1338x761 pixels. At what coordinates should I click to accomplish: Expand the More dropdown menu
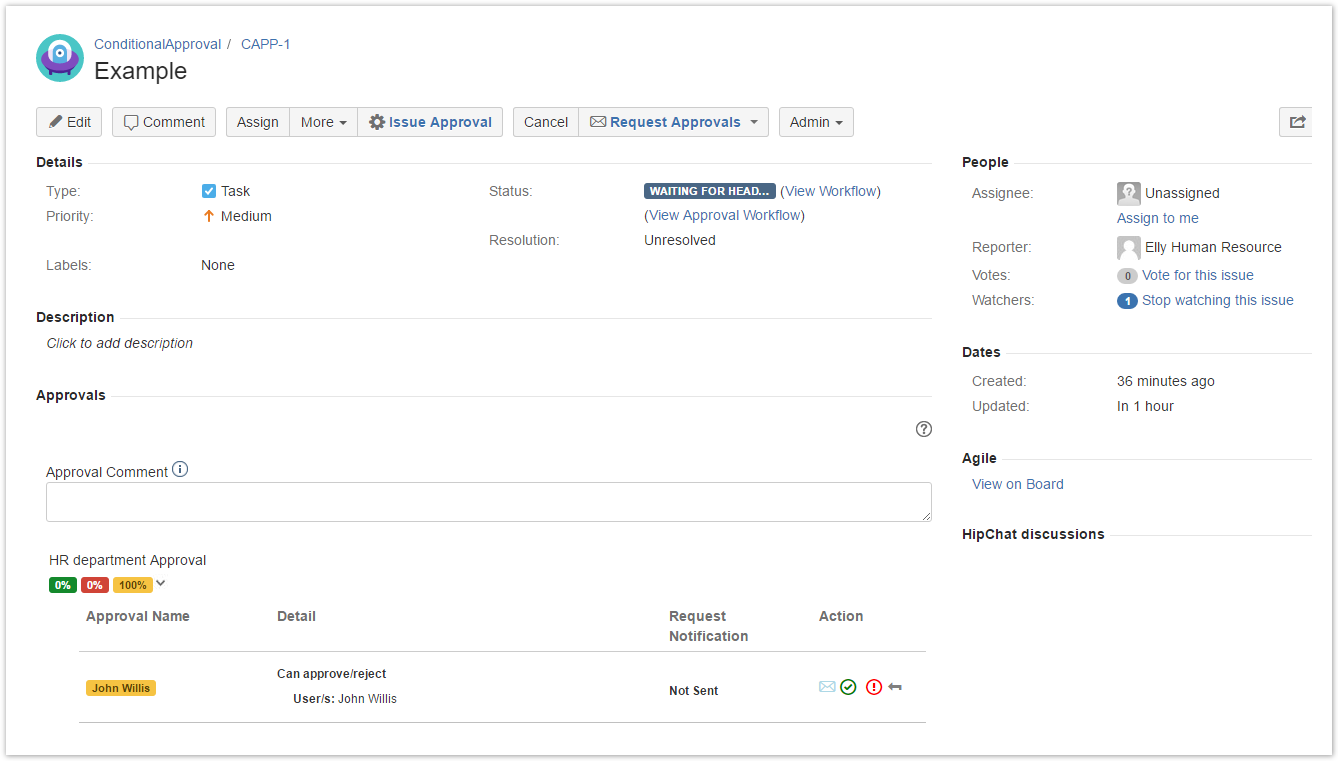pyautogui.click(x=323, y=122)
